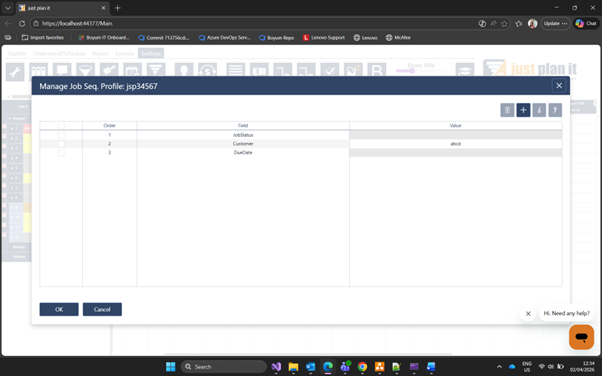Open File Explorer from the taskbar
This screenshot has width=602, height=376.
(x=293, y=367)
